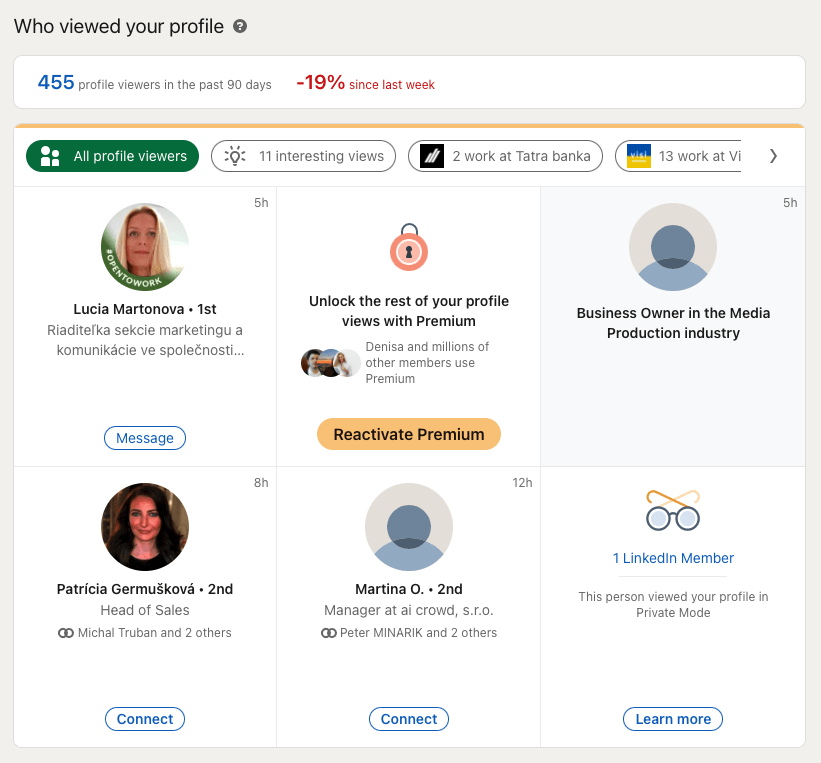Filter by 11 interesting views
This screenshot has width=821, height=763.
(x=303, y=156)
